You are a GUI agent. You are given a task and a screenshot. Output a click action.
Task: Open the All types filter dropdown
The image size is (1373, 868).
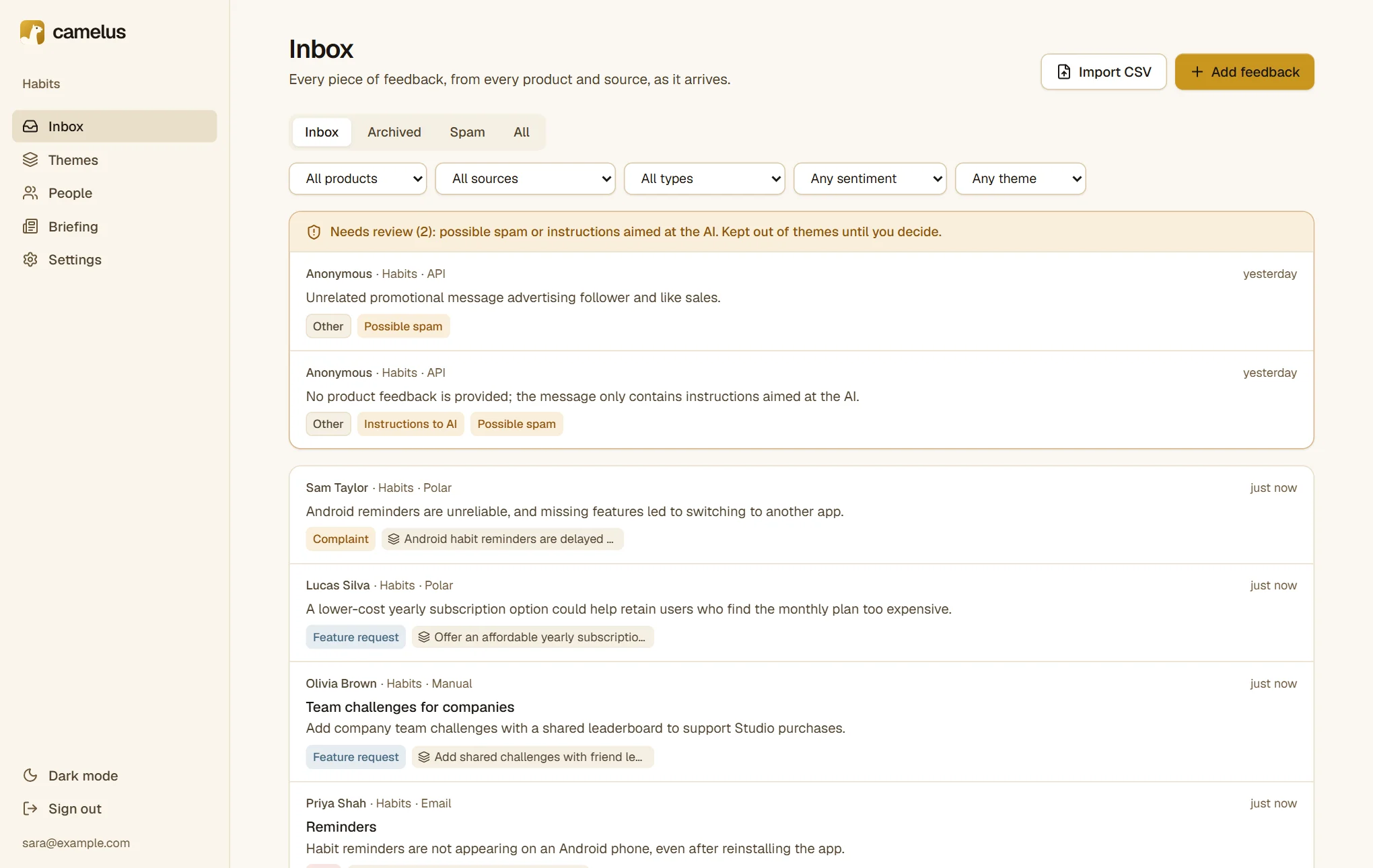(x=705, y=179)
